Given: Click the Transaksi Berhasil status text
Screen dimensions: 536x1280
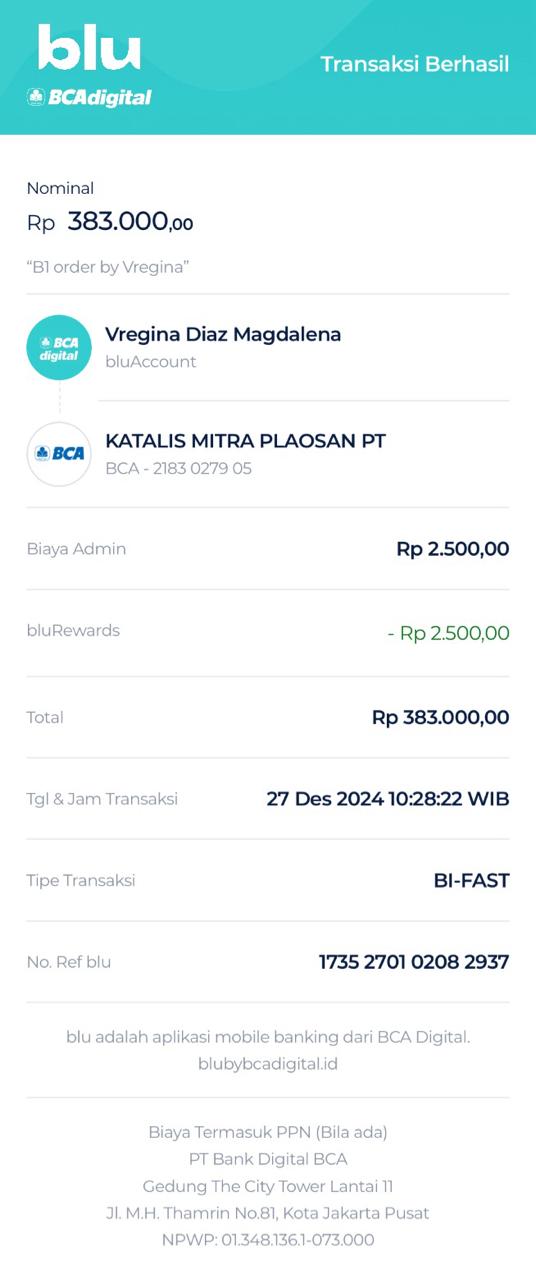Looking at the screenshot, I should pos(415,64).
